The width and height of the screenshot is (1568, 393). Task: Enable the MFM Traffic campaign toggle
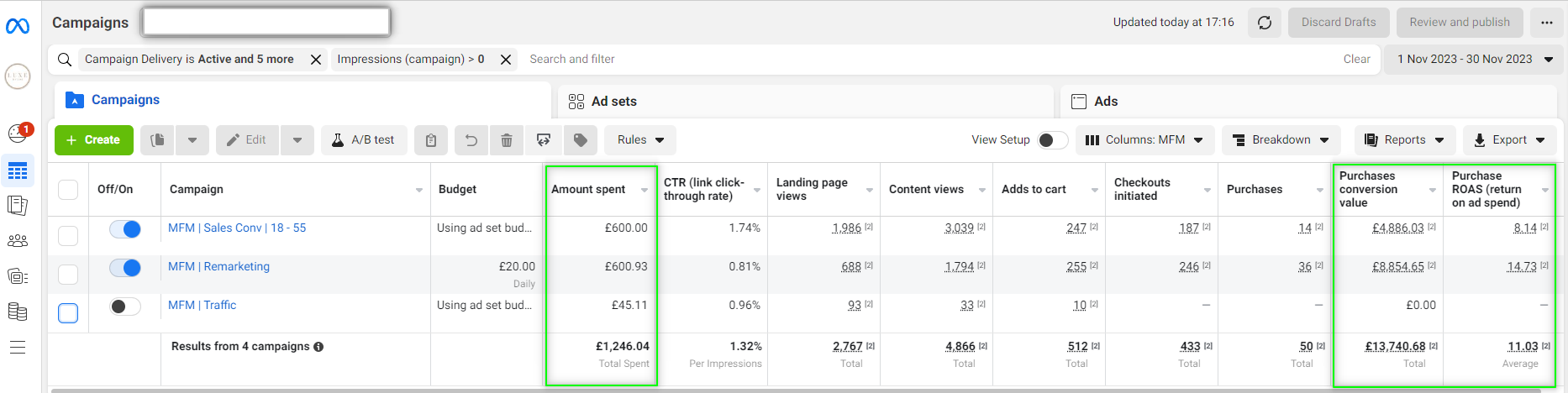tap(125, 307)
